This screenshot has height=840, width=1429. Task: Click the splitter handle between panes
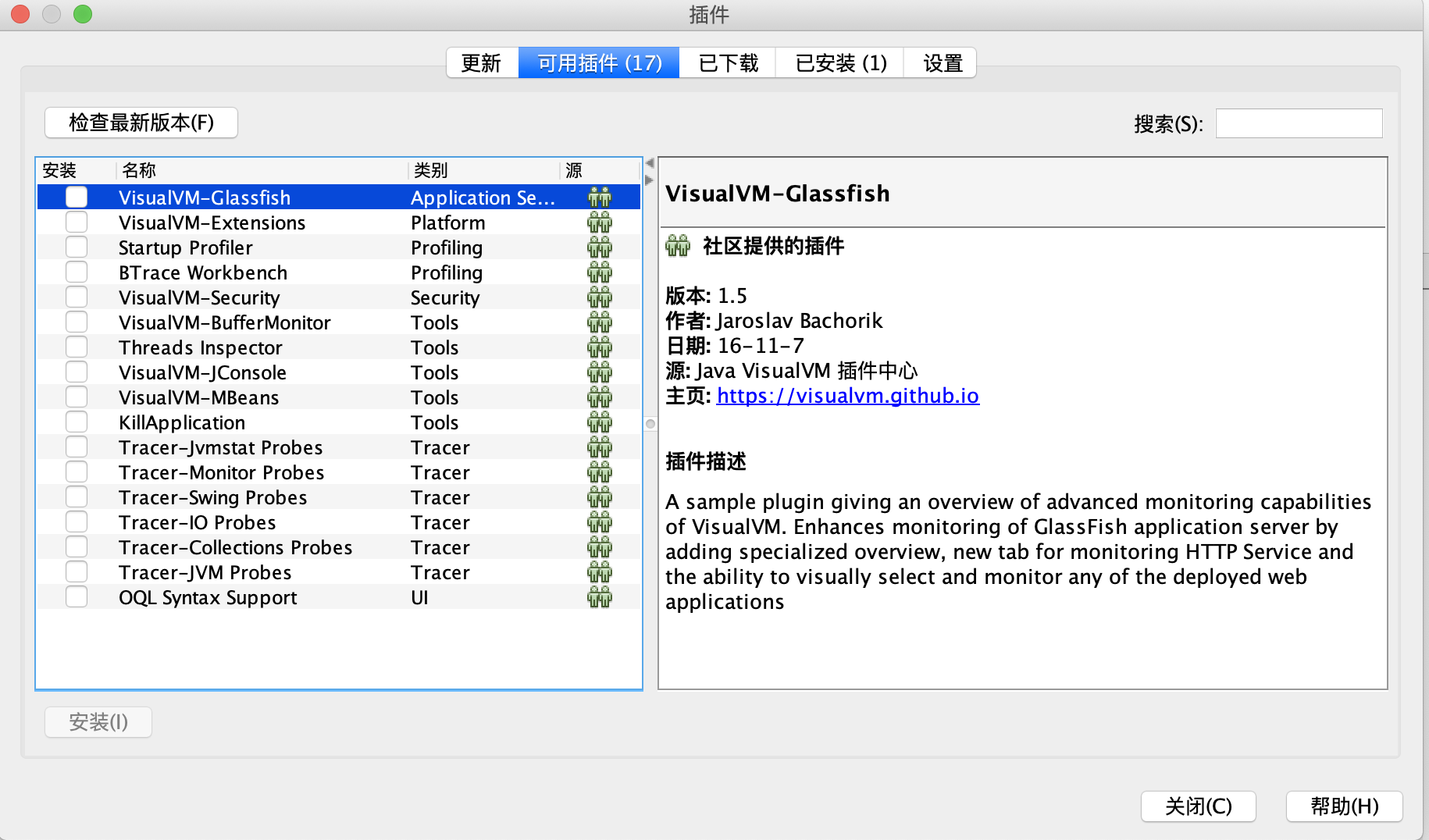pyautogui.click(x=650, y=424)
